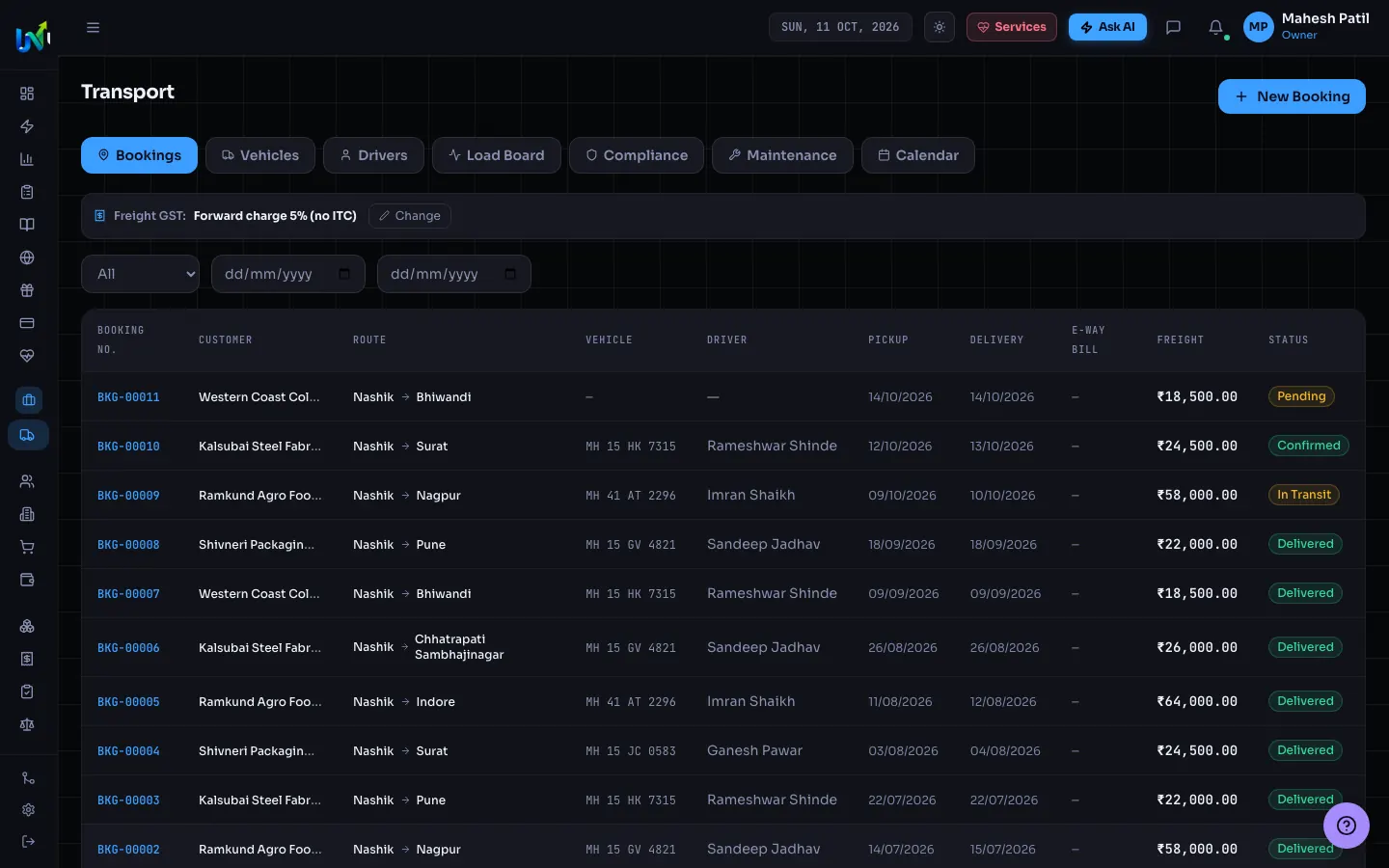Open the second date picker calendar icon
The height and width of the screenshot is (868, 1389).
pyautogui.click(x=510, y=274)
